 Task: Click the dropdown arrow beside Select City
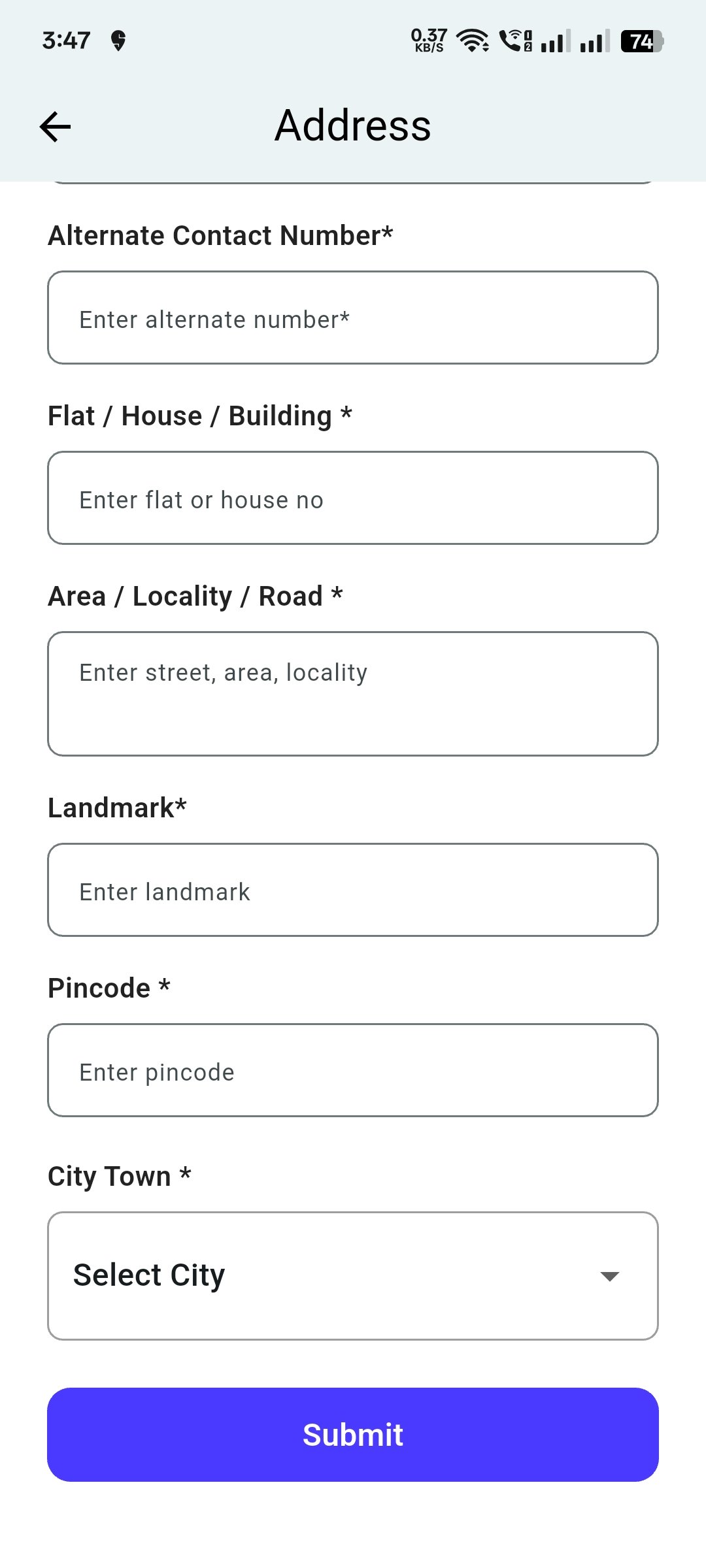click(609, 1277)
